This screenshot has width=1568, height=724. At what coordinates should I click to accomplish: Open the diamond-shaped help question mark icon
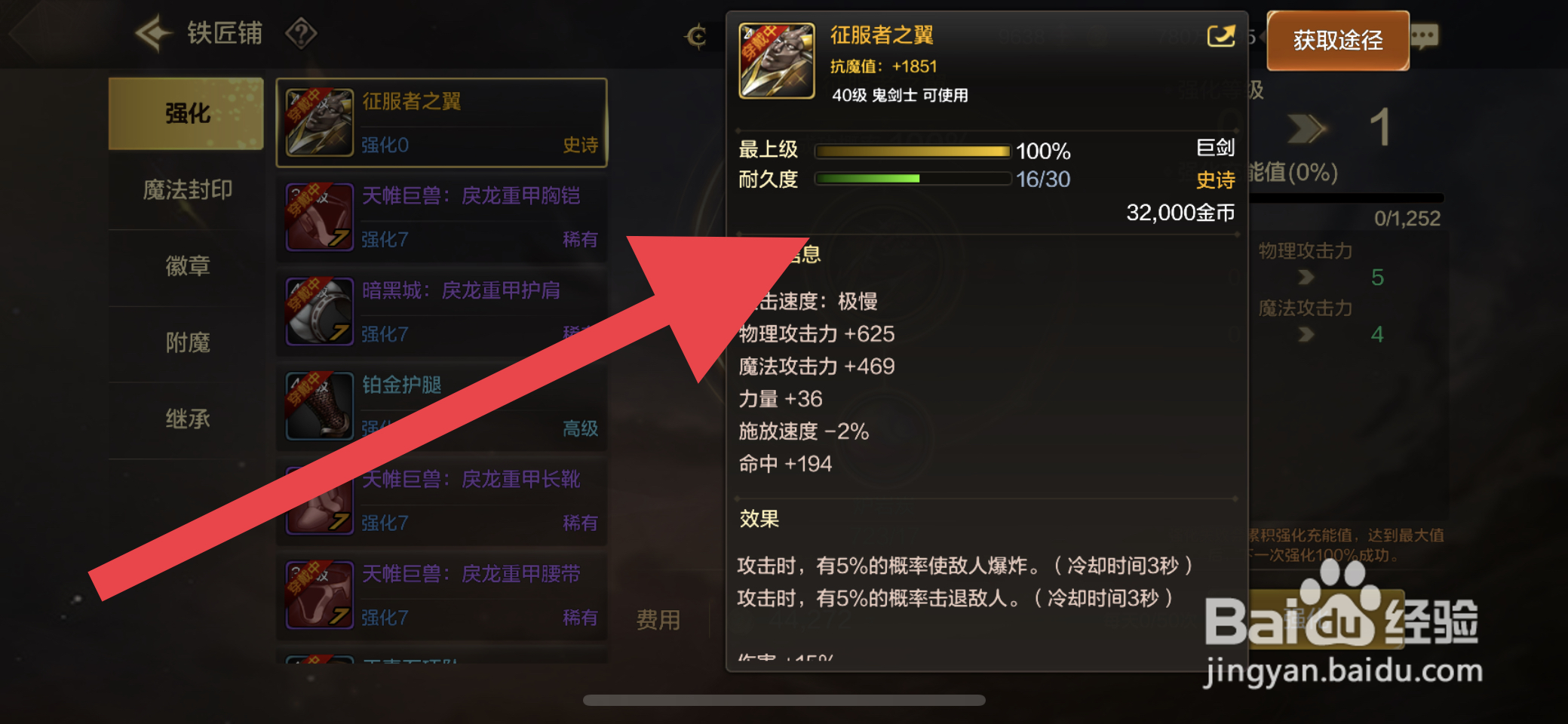(x=301, y=33)
